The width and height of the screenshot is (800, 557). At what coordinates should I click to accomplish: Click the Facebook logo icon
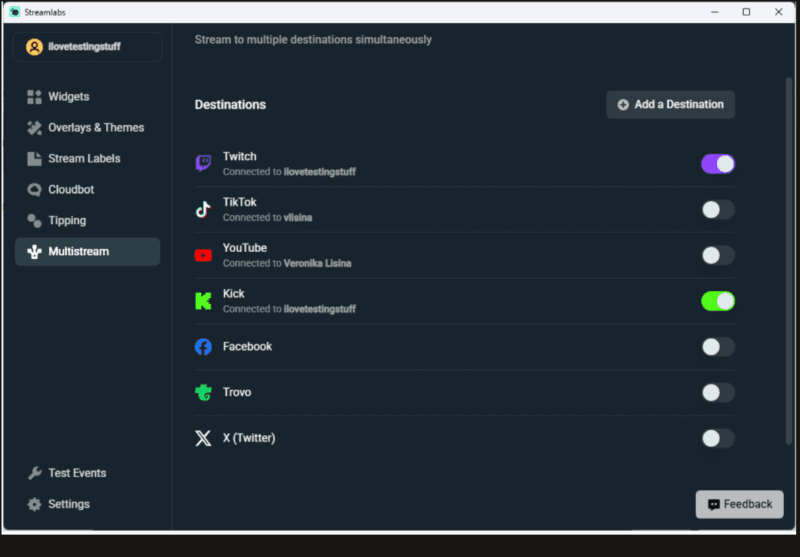coord(203,347)
